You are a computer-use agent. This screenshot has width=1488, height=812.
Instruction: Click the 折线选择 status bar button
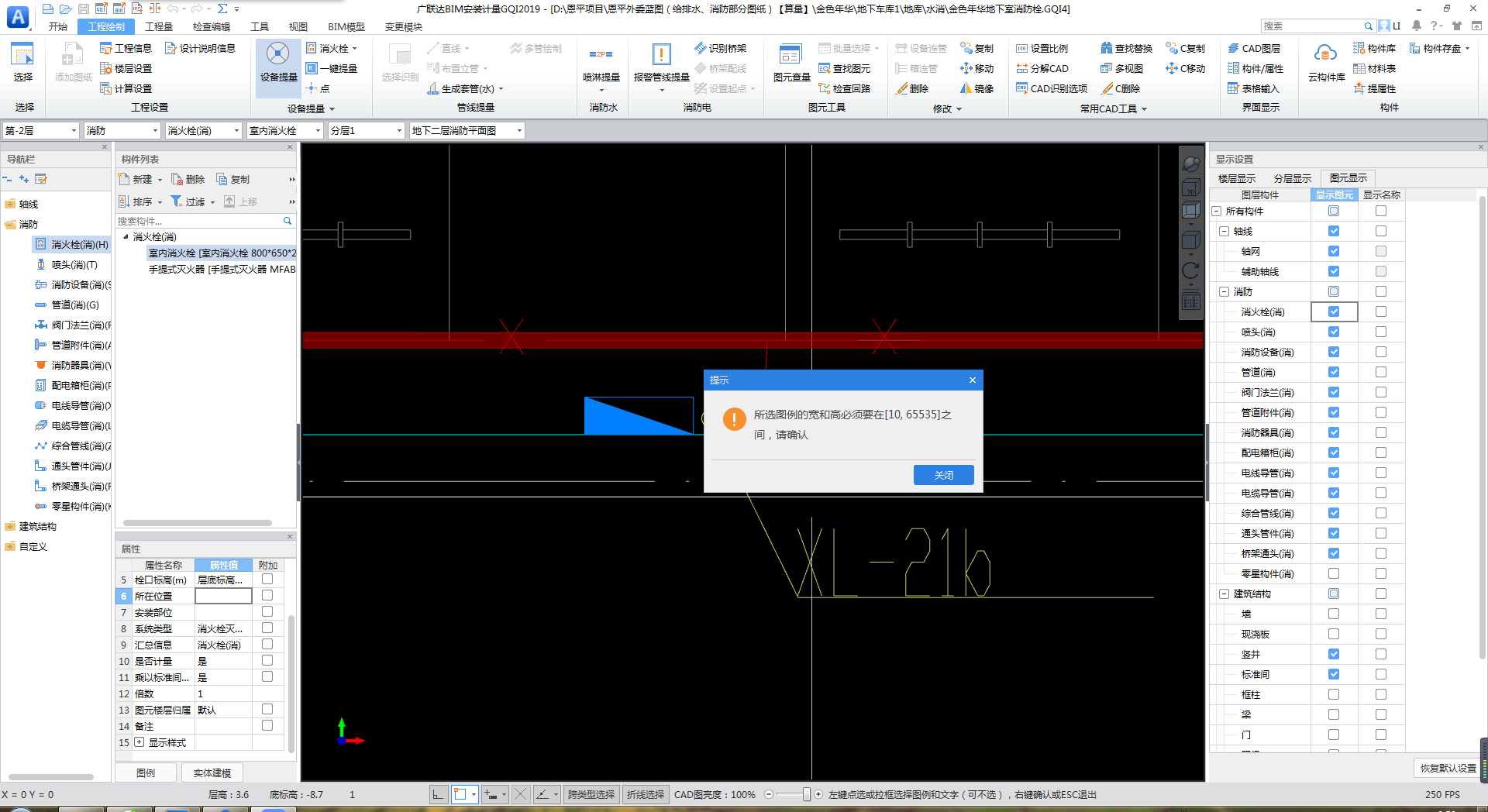click(646, 794)
